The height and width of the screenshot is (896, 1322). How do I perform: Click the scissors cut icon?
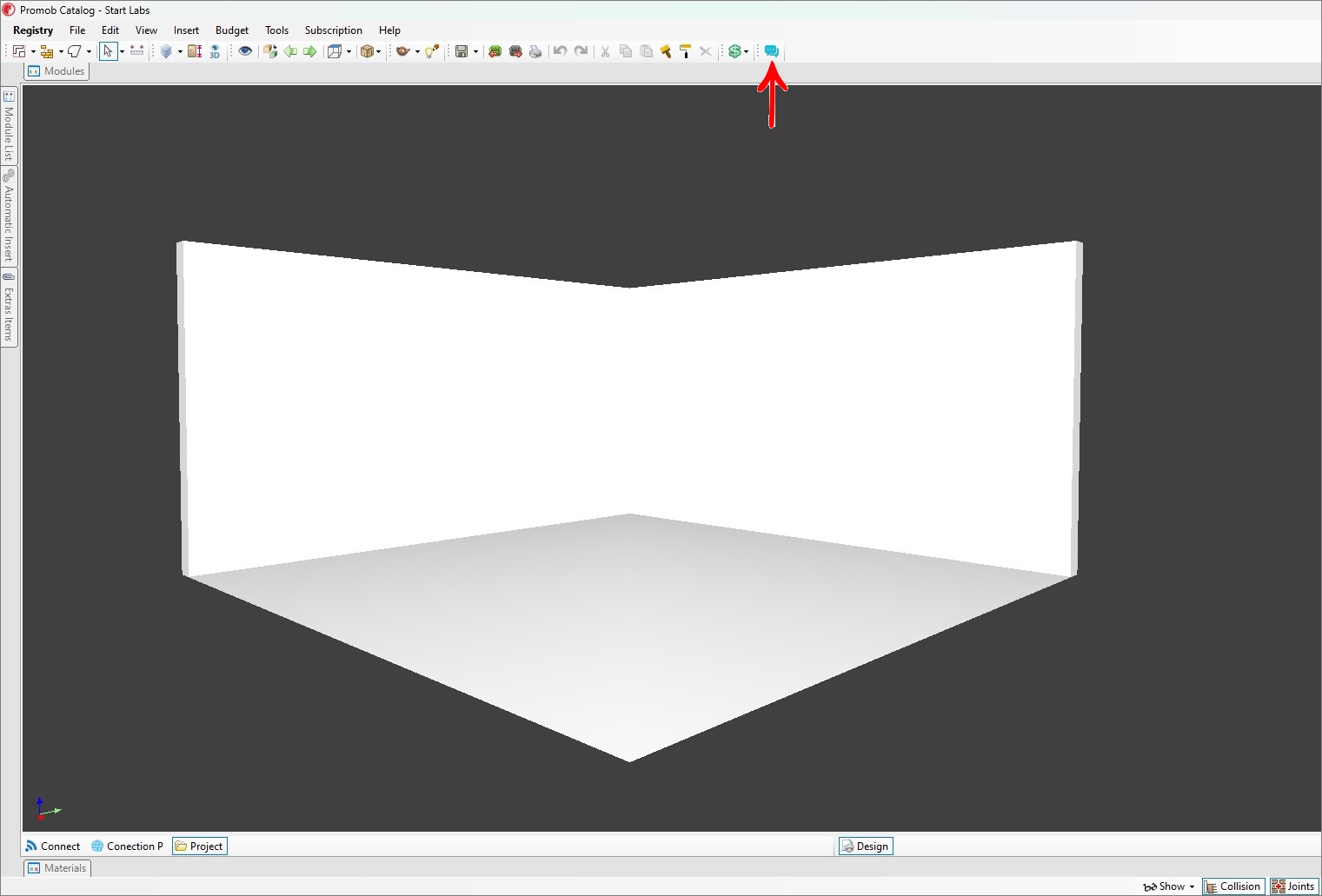pos(605,51)
